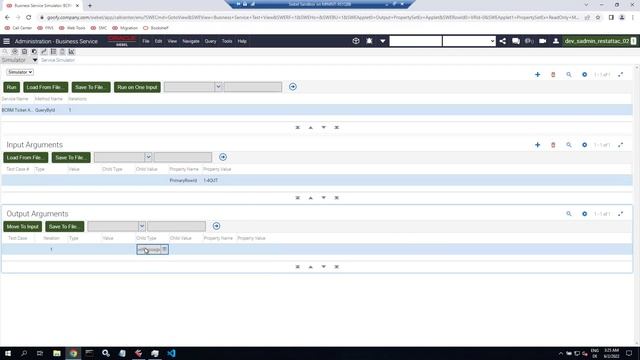640x360 pixels.
Task: Open query search in Output Arguments
Action: point(569,214)
